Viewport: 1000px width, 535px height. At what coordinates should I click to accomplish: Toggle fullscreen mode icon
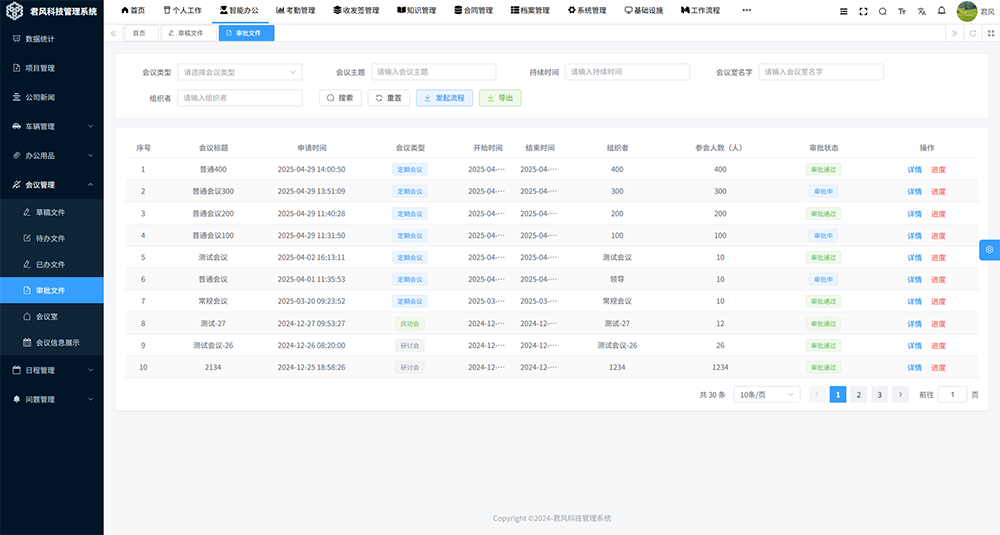point(863,11)
